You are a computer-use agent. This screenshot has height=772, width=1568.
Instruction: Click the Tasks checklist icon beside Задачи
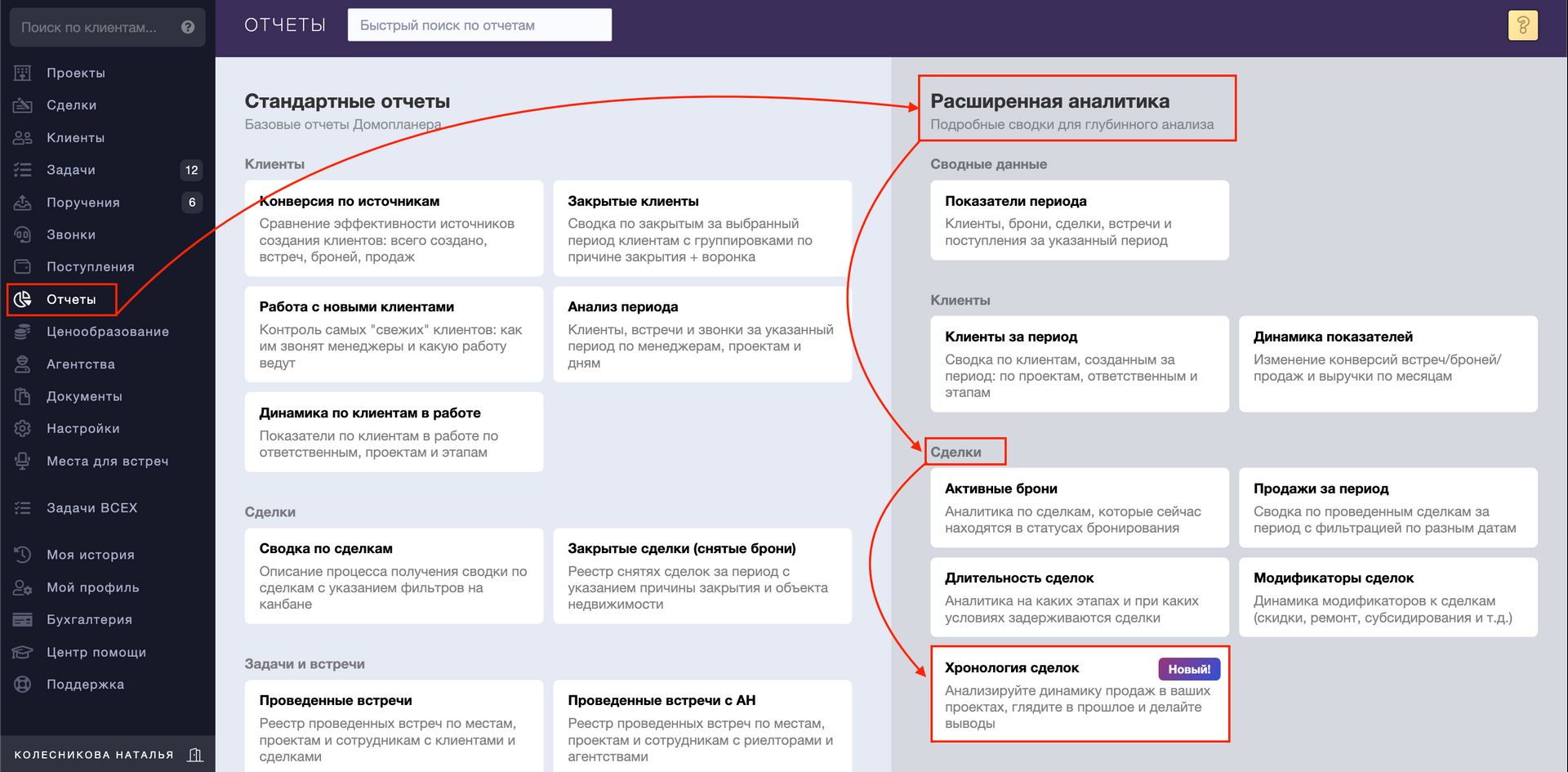tap(23, 170)
